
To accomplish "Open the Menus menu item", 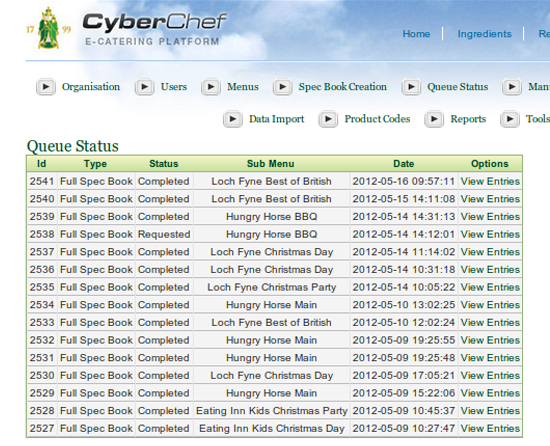I will click(x=243, y=87).
